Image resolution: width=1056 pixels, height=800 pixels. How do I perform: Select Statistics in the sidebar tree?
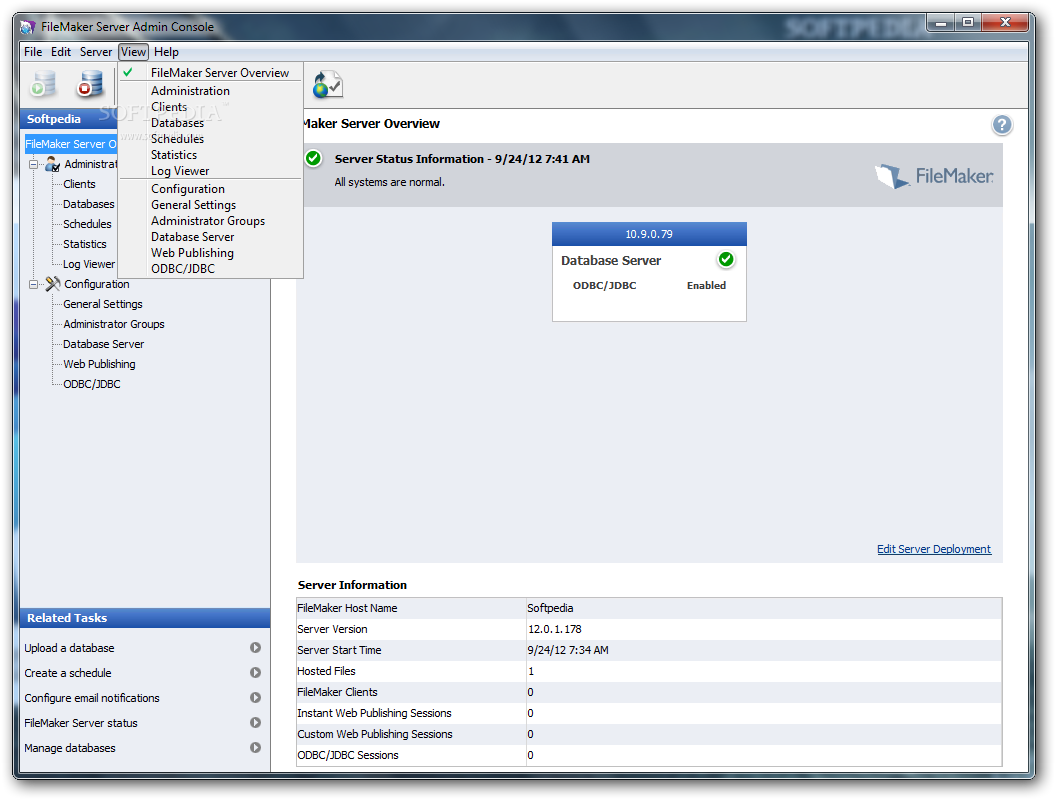85,244
